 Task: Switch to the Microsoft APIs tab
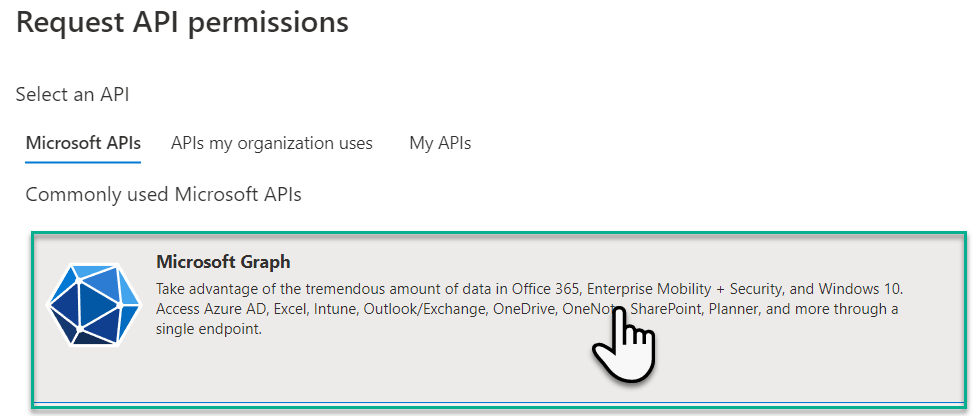(x=83, y=143)
